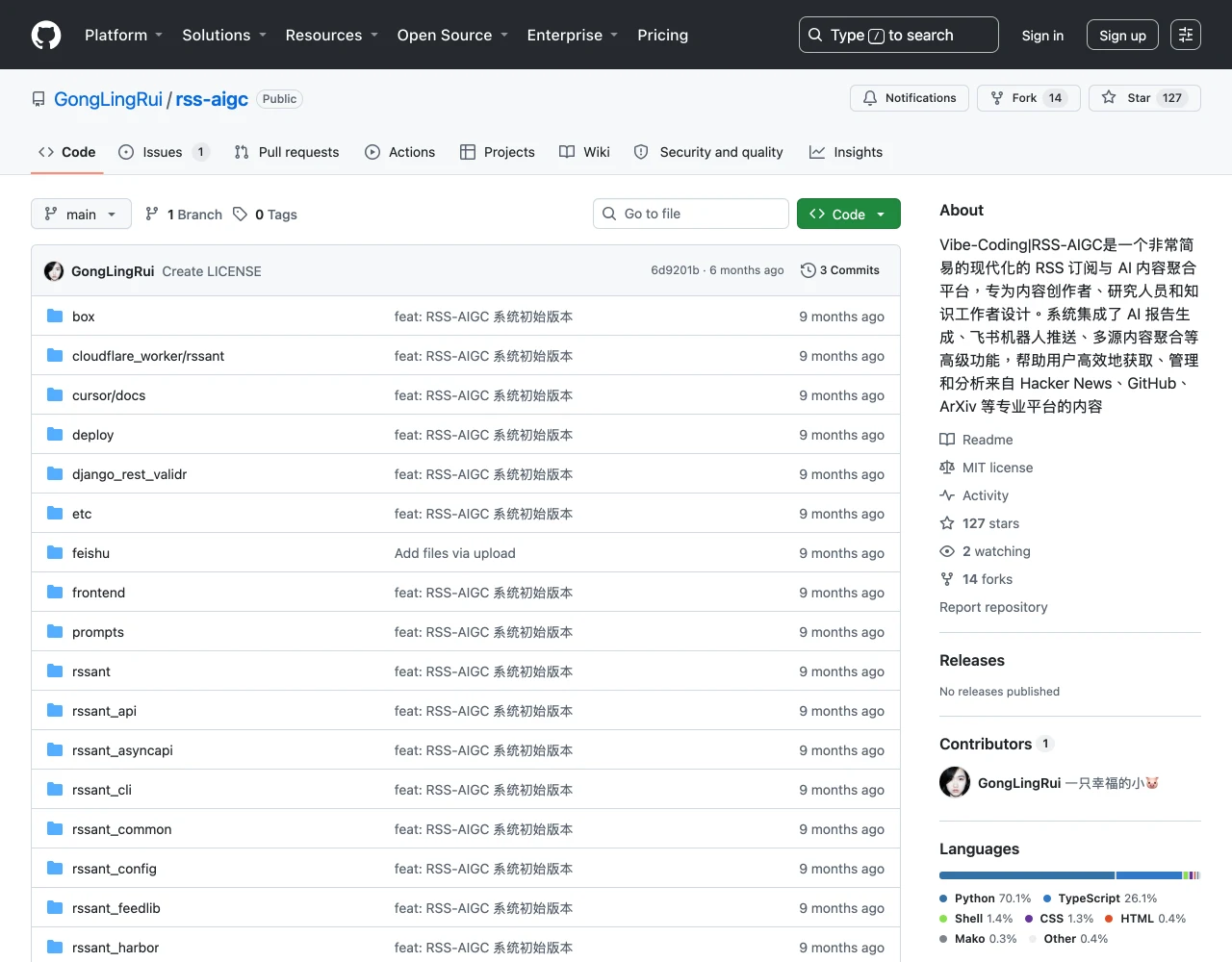Screen dimensions: 1232x962
Task: Click the Create LICENSE commit message
Action: 212,271
